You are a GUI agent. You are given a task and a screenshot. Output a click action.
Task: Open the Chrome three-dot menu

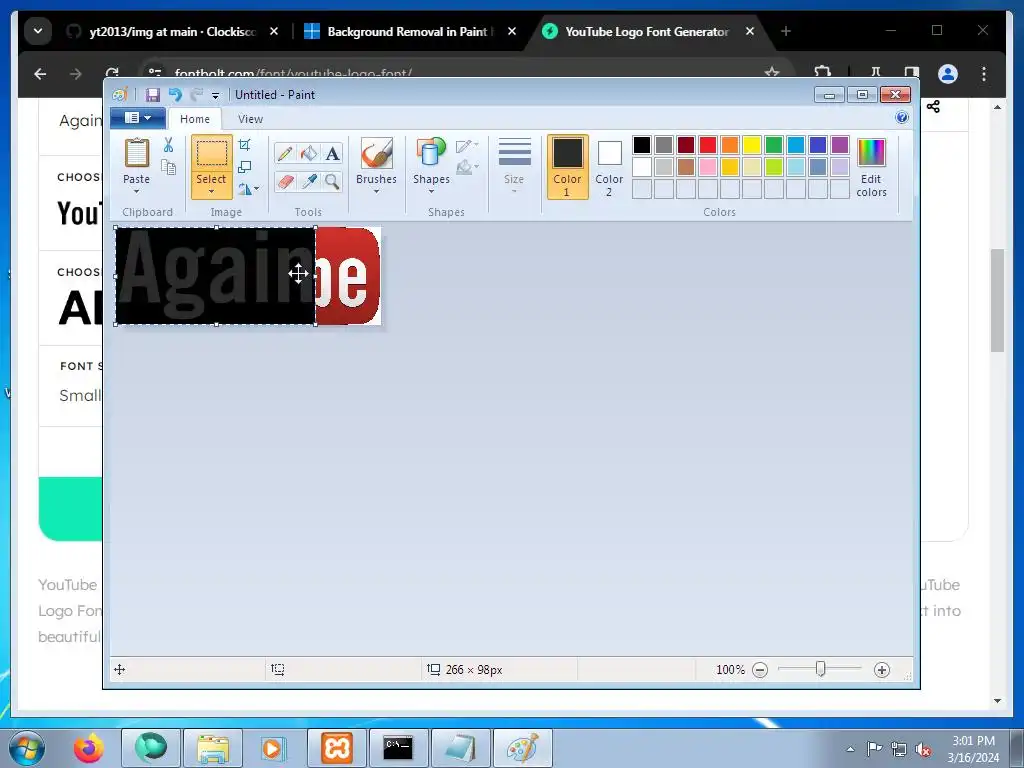[984, 74]
